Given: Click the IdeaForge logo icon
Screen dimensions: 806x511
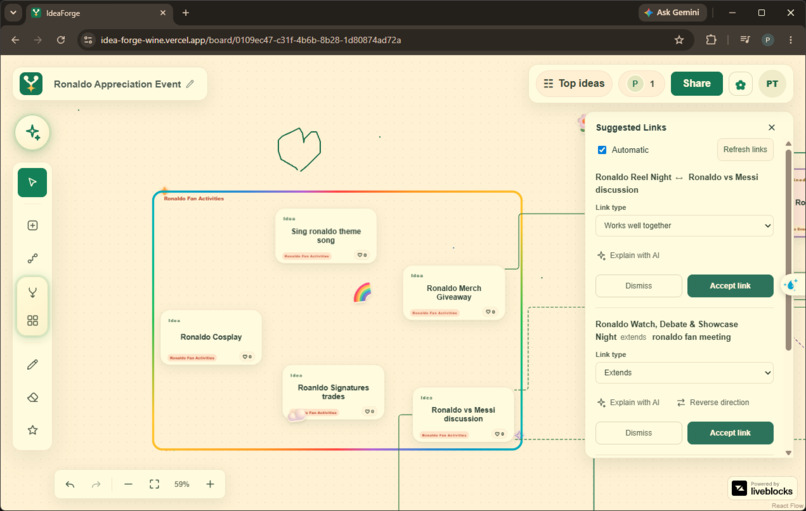Looking at the screenshot, I should pyautogui.click(x=31, y=83).
